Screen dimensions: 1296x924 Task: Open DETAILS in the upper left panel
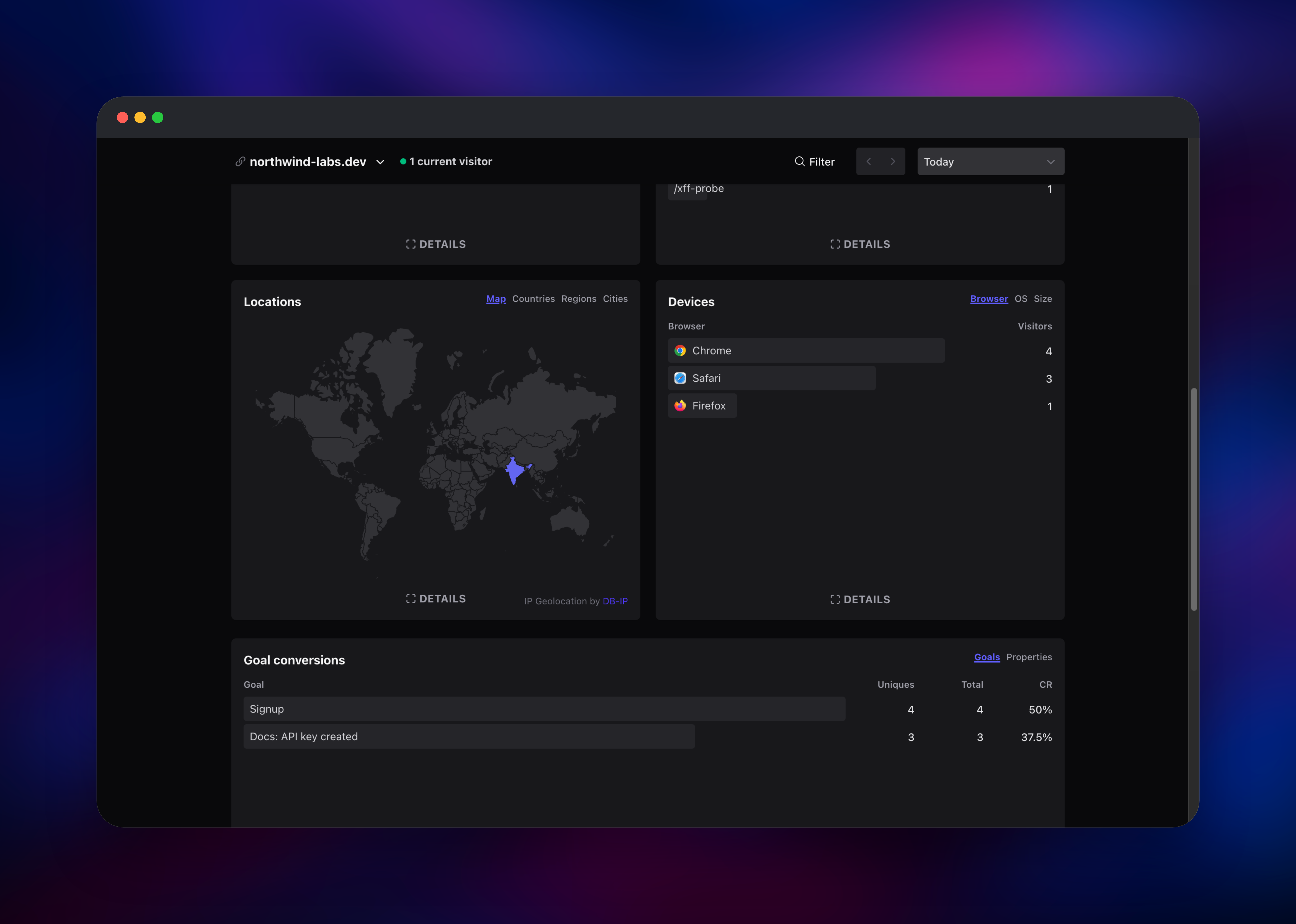(436, 244)
